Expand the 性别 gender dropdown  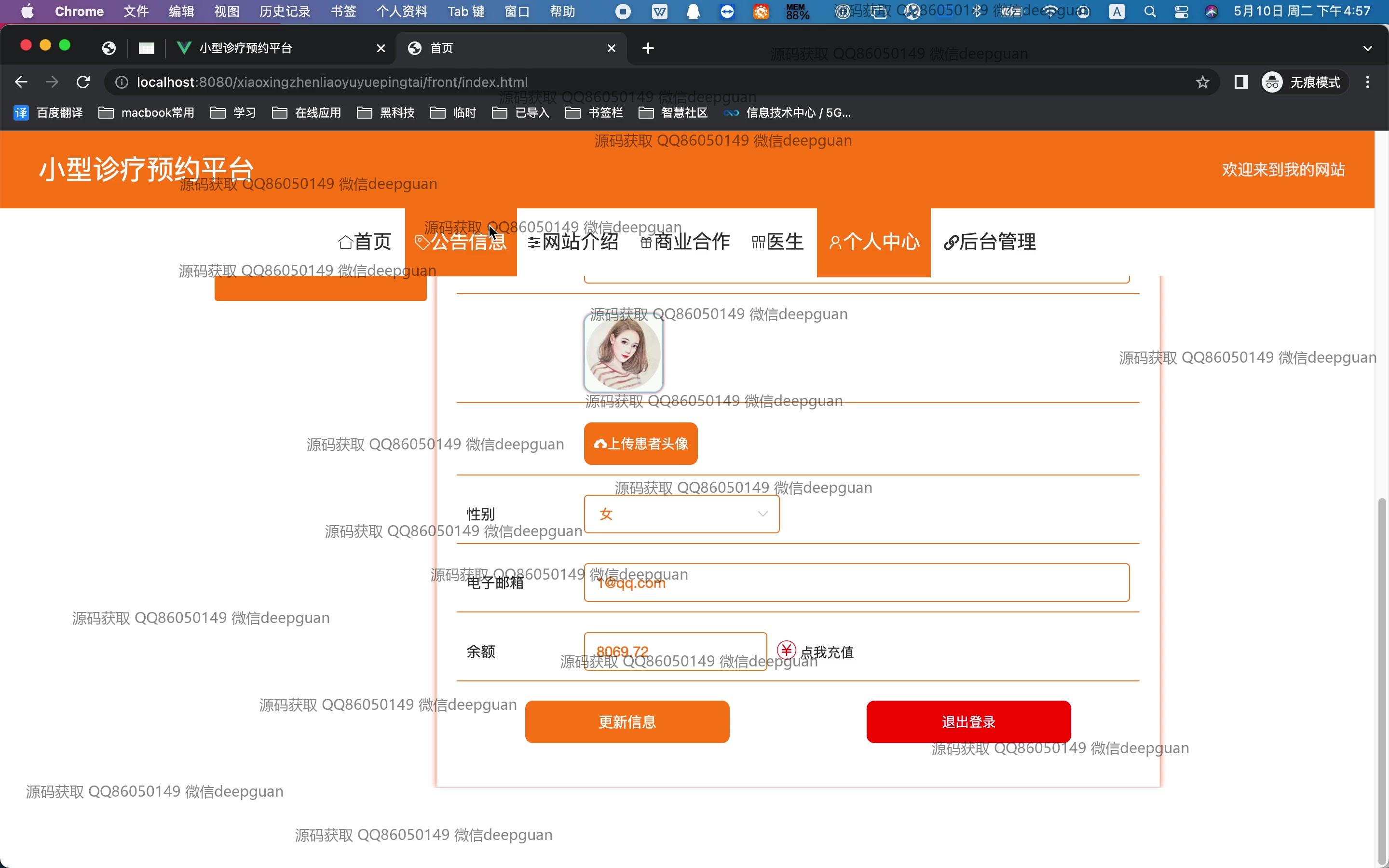[681, 514]
